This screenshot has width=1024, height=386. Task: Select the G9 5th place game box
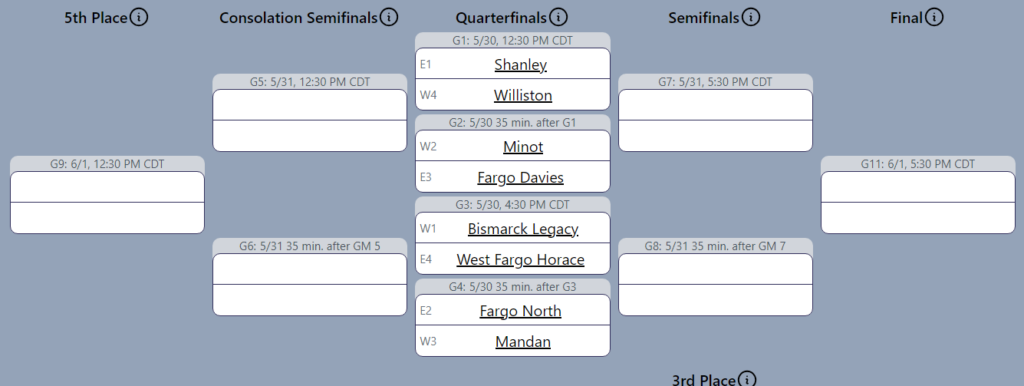click(107, 202)
